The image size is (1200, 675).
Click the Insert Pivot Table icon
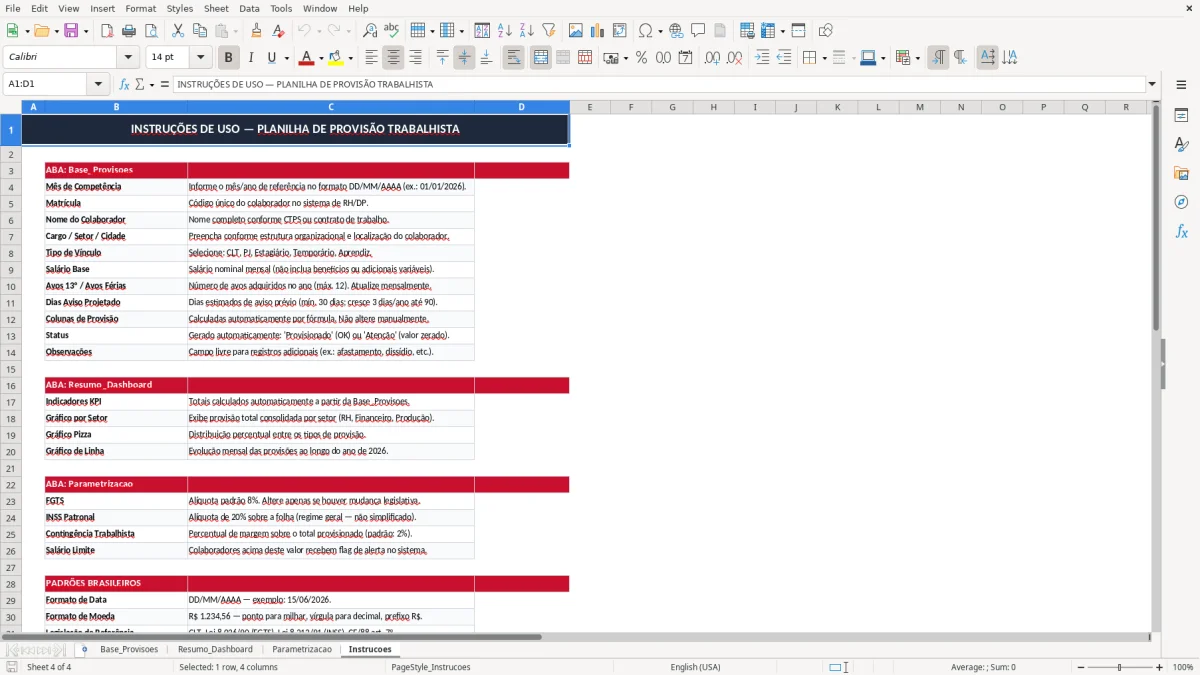[620, 31]
